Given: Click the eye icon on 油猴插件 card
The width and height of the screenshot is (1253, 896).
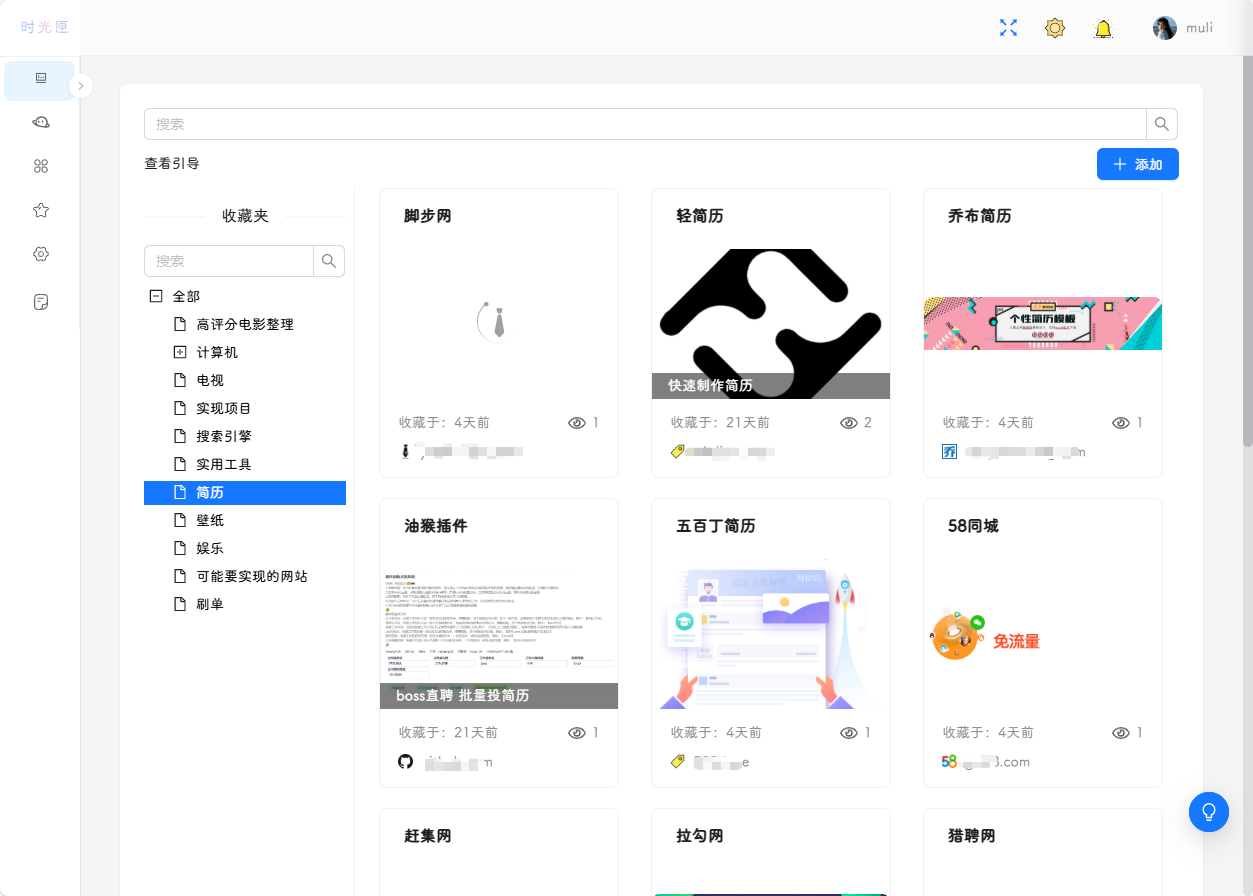Looking at the screenshot, I should pyautogui.click(x=576, y=733).
